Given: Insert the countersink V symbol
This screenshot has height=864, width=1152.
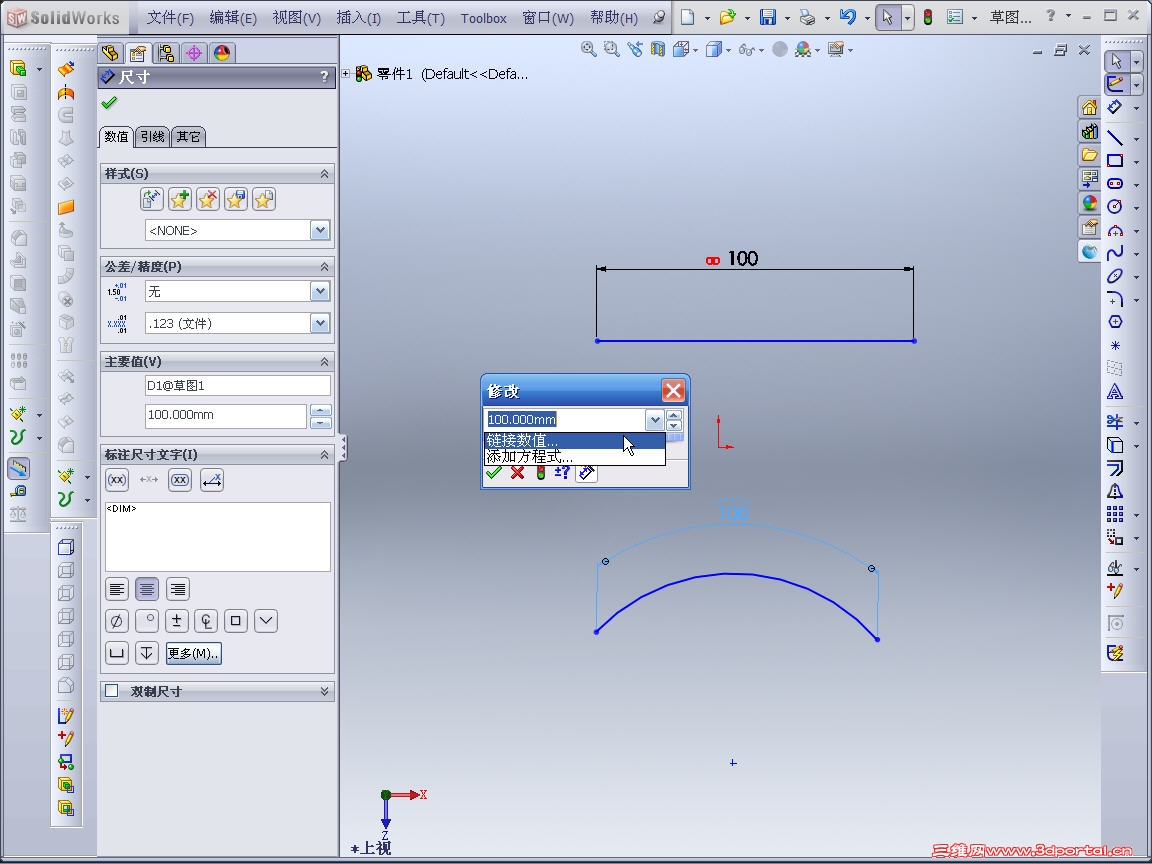Looking at the screenshot, I should click(x=266, y=621).
